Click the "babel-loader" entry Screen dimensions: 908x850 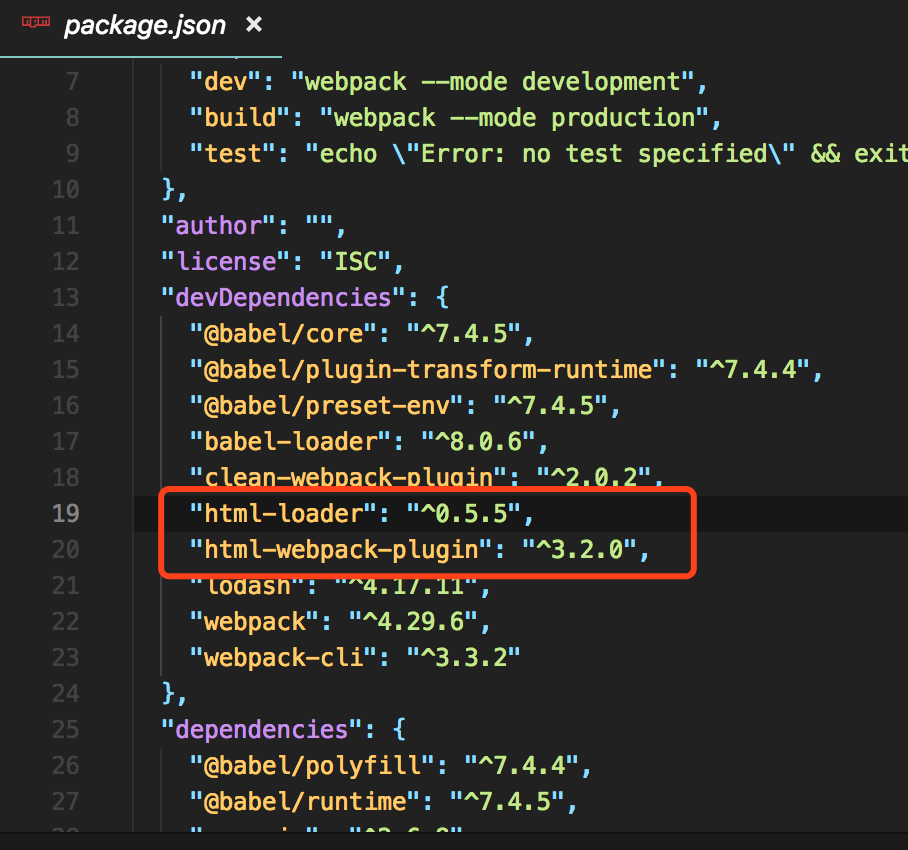291,442
